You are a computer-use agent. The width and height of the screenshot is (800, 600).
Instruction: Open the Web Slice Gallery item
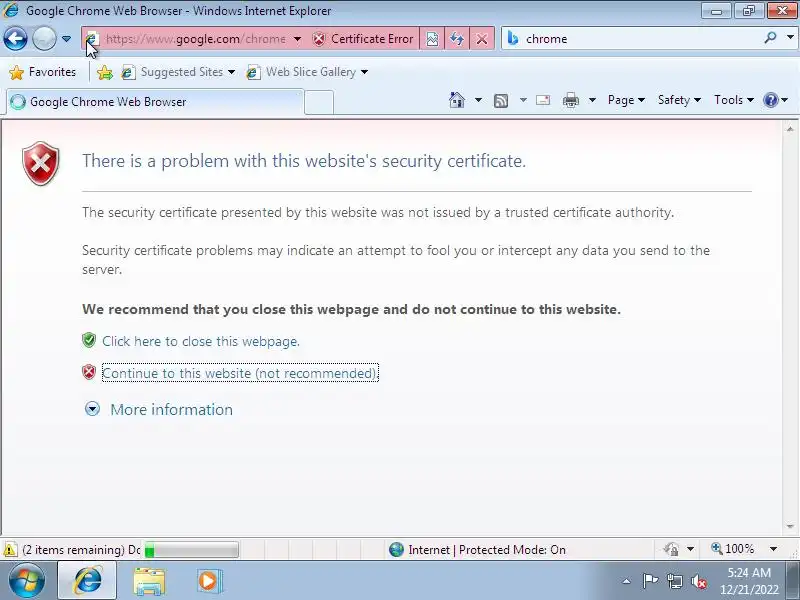(307, 72)
